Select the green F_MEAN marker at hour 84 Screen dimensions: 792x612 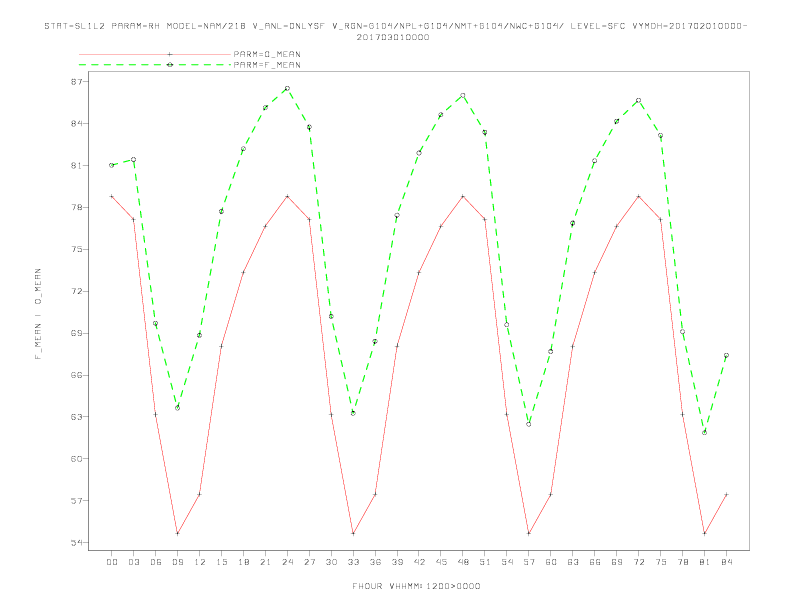726,355
